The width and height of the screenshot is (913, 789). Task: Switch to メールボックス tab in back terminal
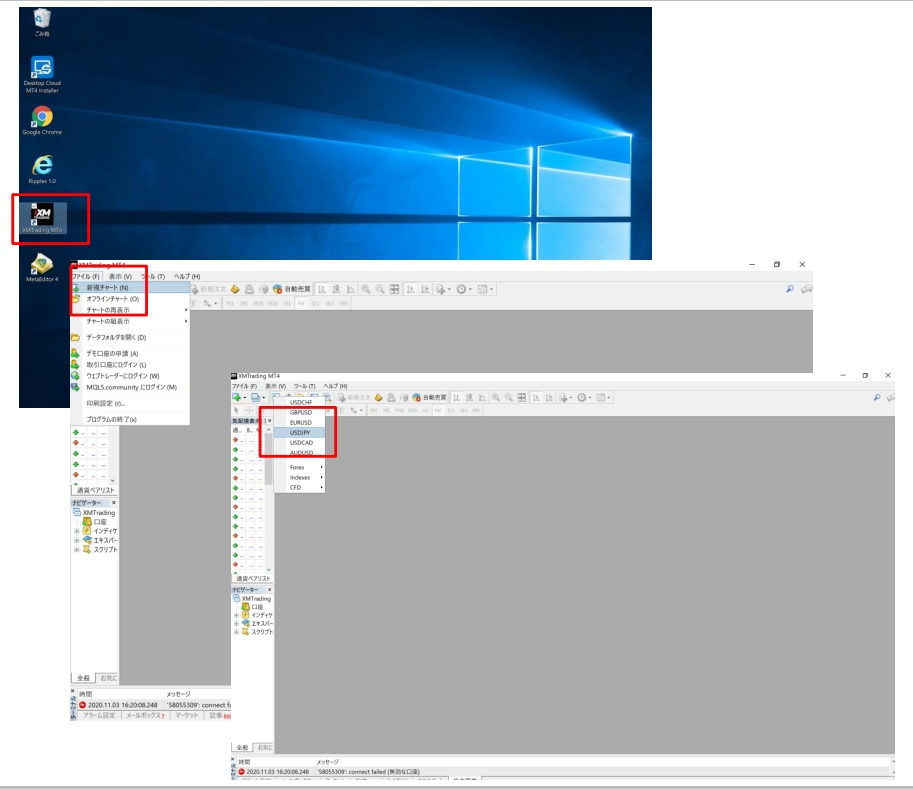pos(145,716)
